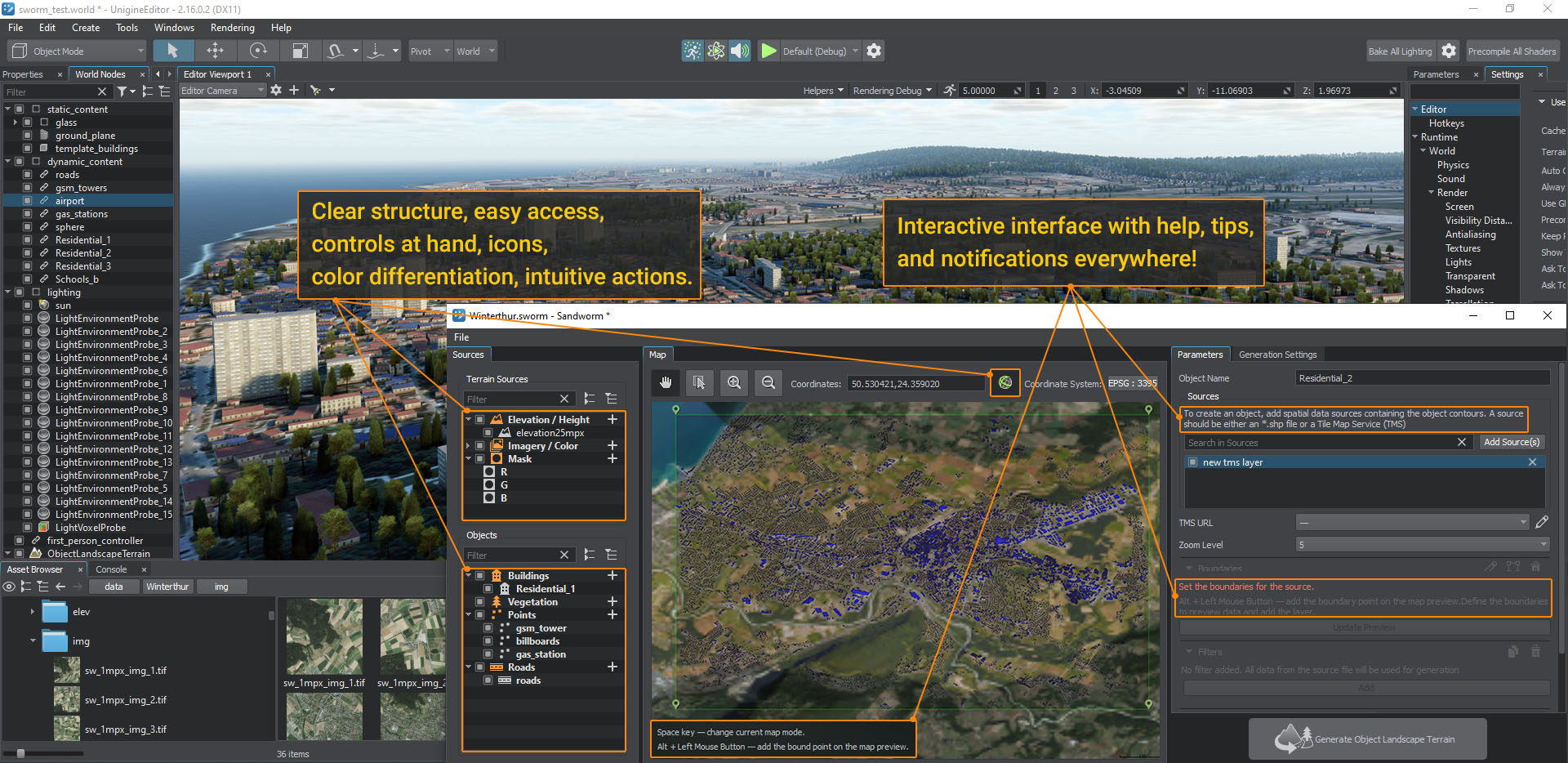Click the globe icon next to Coordinates field
Viewport: 1568px width, 763px height.
pyautogui.click(x=1005, y=382)
